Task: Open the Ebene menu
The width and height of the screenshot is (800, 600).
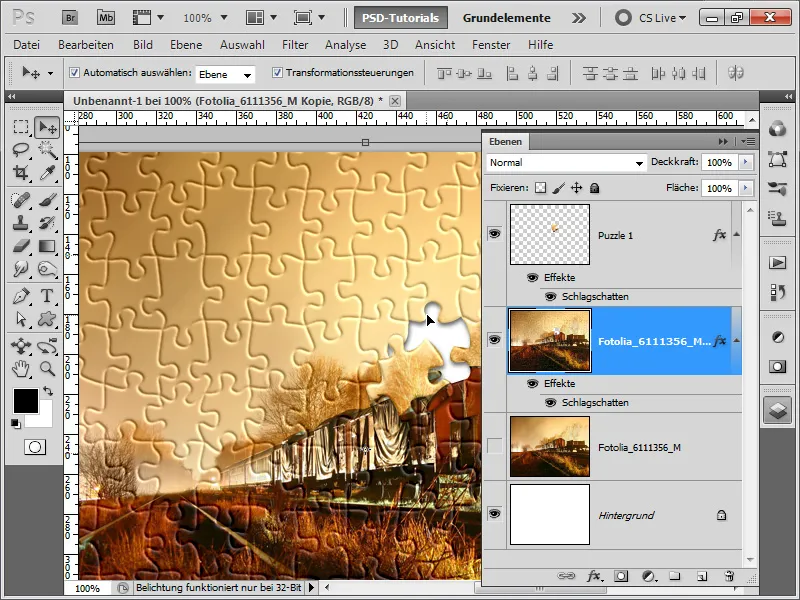Action: tap(186, 45)
